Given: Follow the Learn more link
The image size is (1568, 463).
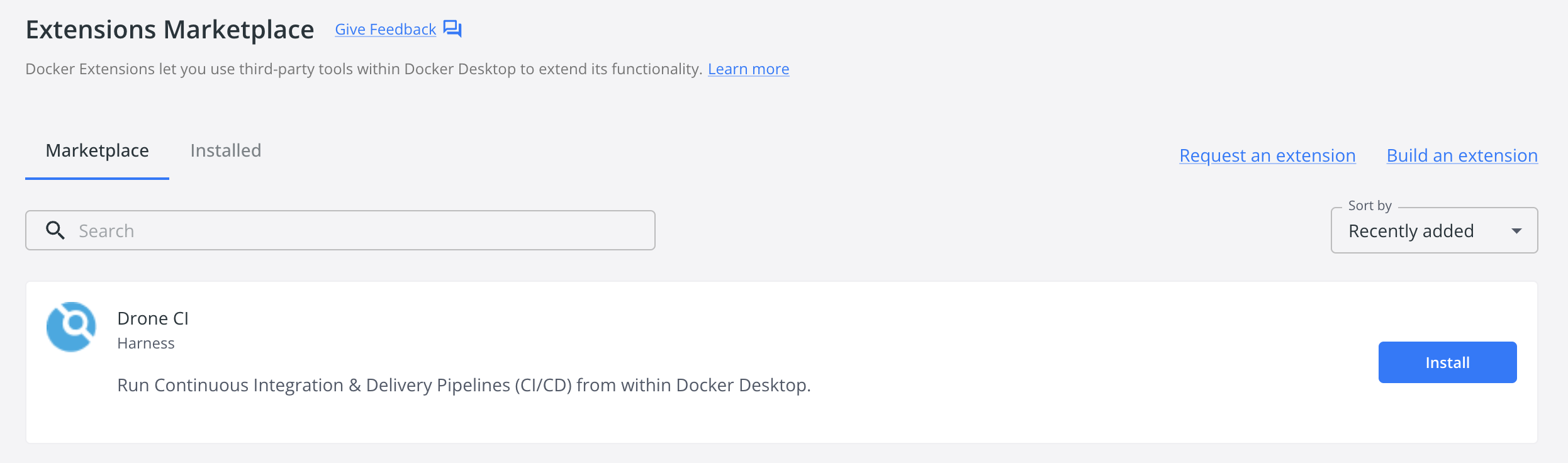Looking at the screenshot, I should (748, 69).
